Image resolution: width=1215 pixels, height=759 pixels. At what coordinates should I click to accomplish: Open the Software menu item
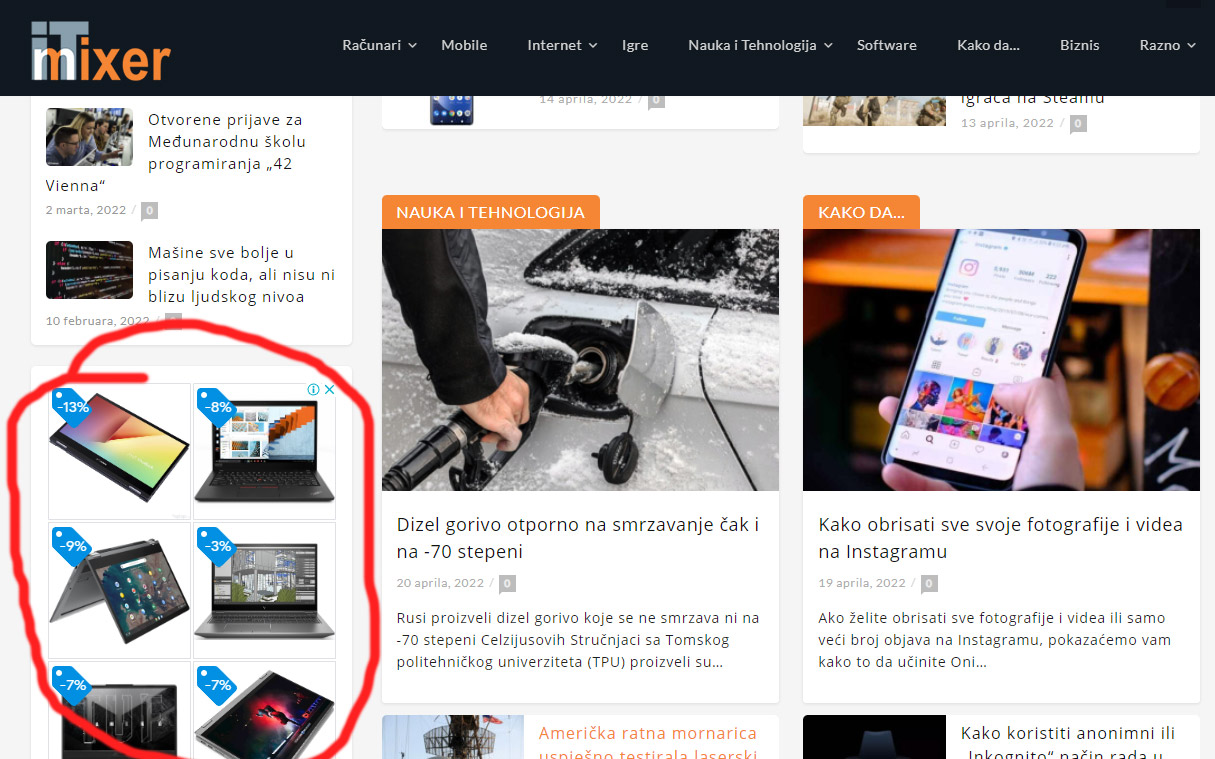[x=887, y=45]
